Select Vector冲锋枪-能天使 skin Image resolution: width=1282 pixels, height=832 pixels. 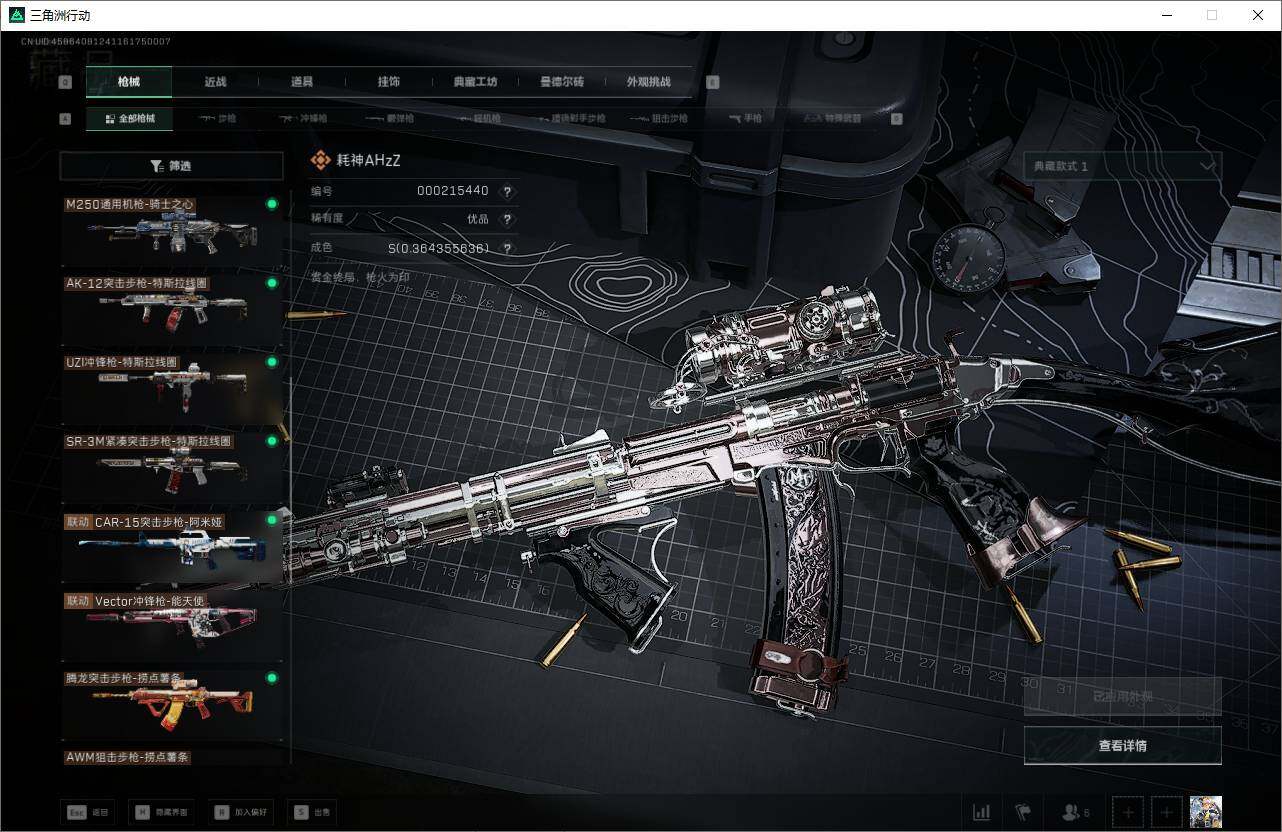coord(172,626)
